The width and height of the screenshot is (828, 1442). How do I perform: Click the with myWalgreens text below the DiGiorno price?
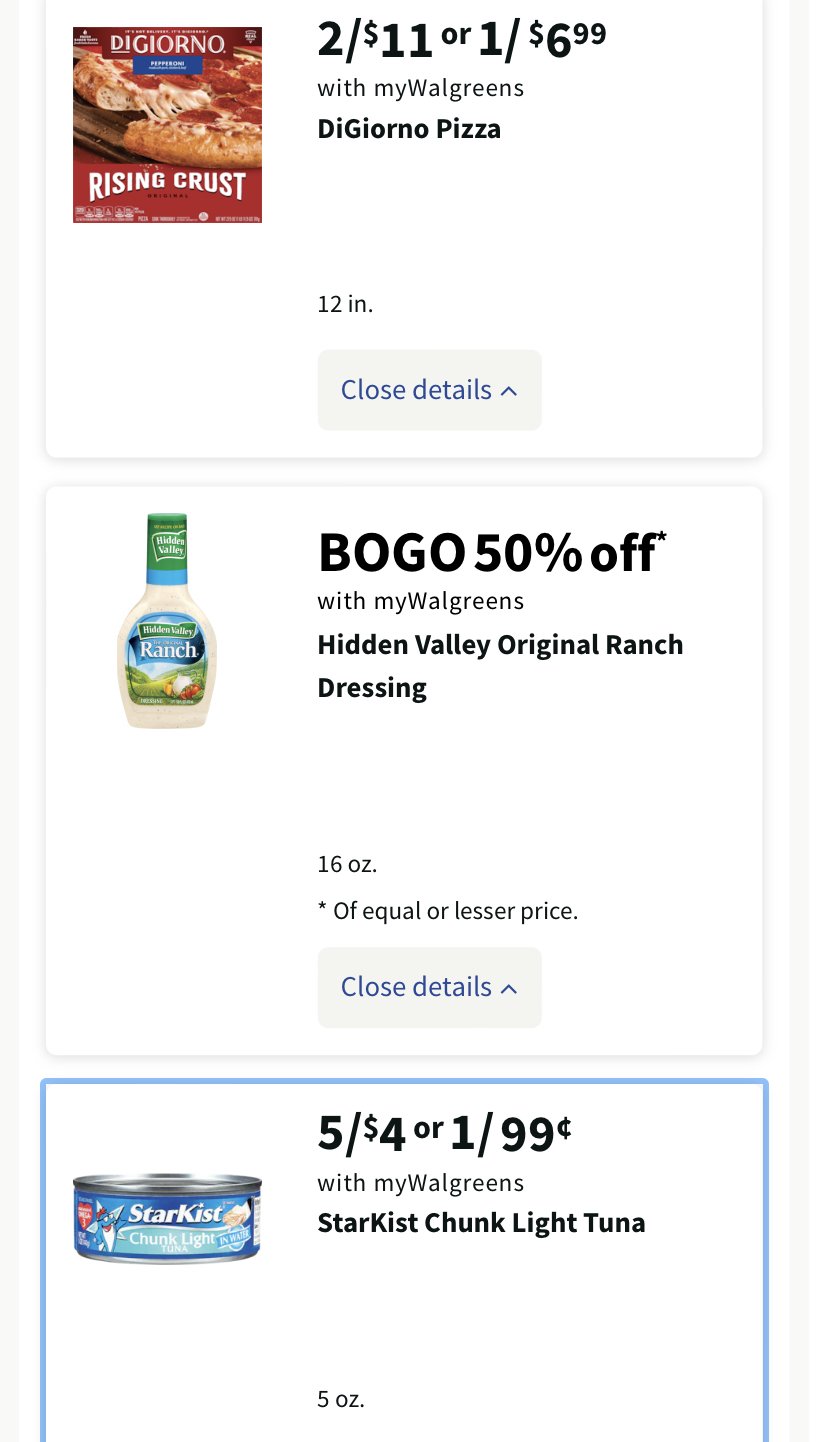(x=421, y=88)
